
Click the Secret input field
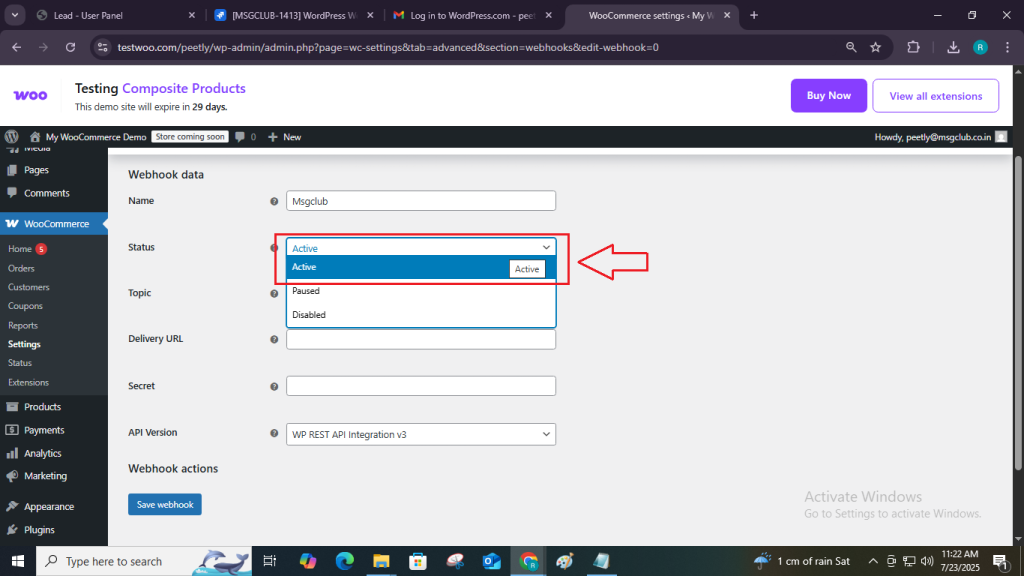(421, 386)
